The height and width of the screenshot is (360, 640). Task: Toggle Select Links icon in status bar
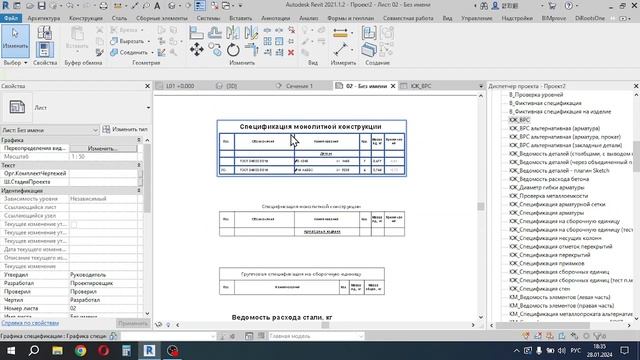coord(526,336)
